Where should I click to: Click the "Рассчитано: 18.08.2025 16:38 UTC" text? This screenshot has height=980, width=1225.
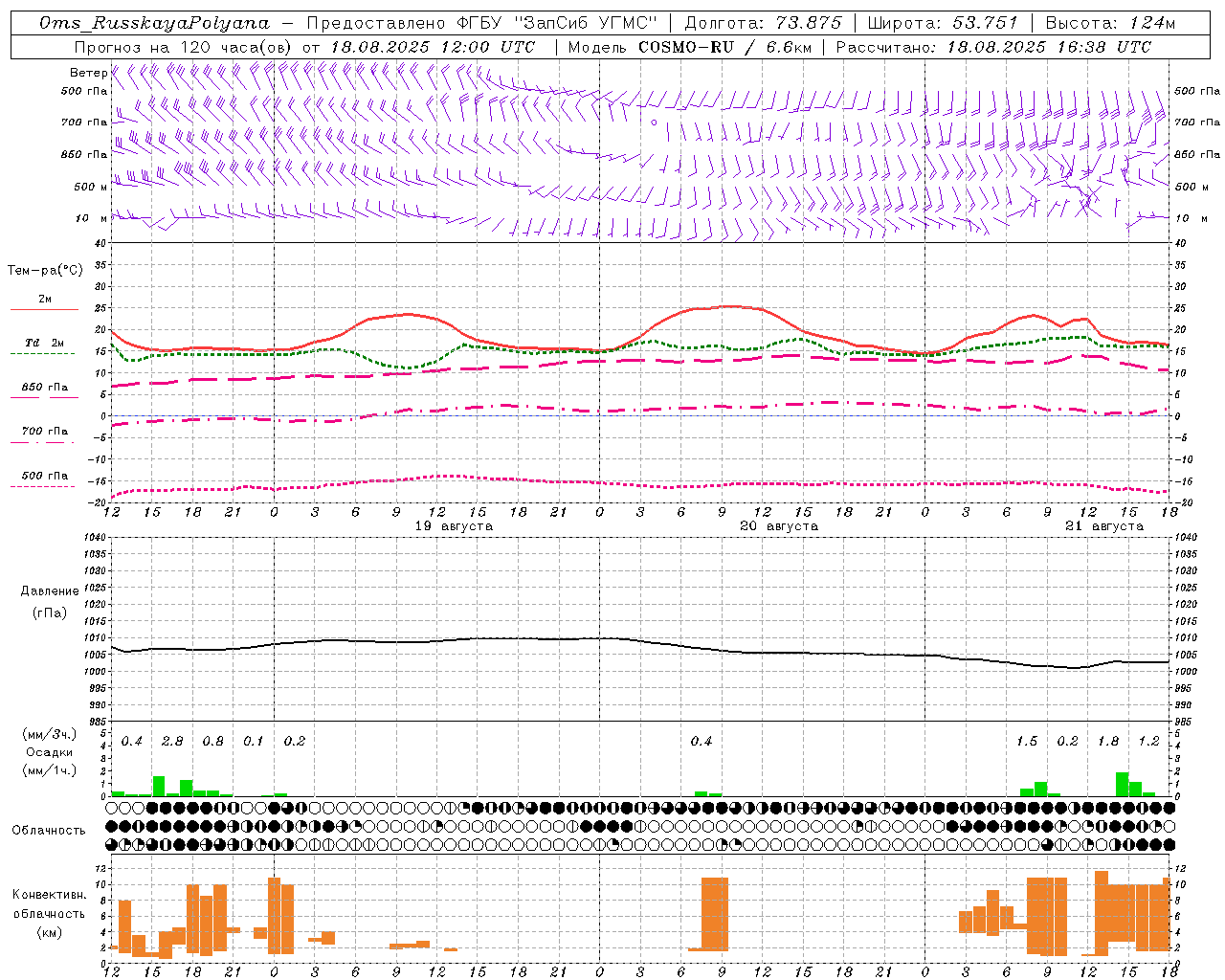993,47
